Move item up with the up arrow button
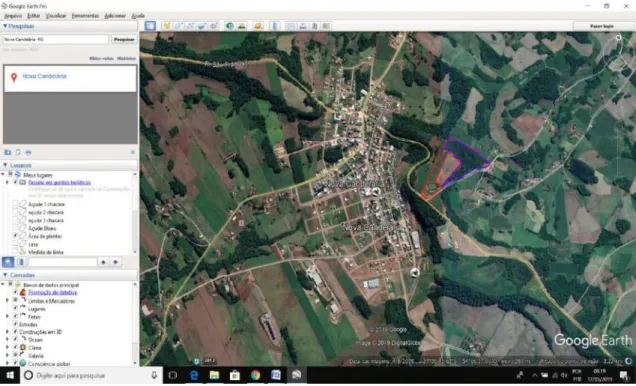Viewport: 636px width, 386px height. tap(103, 262)
